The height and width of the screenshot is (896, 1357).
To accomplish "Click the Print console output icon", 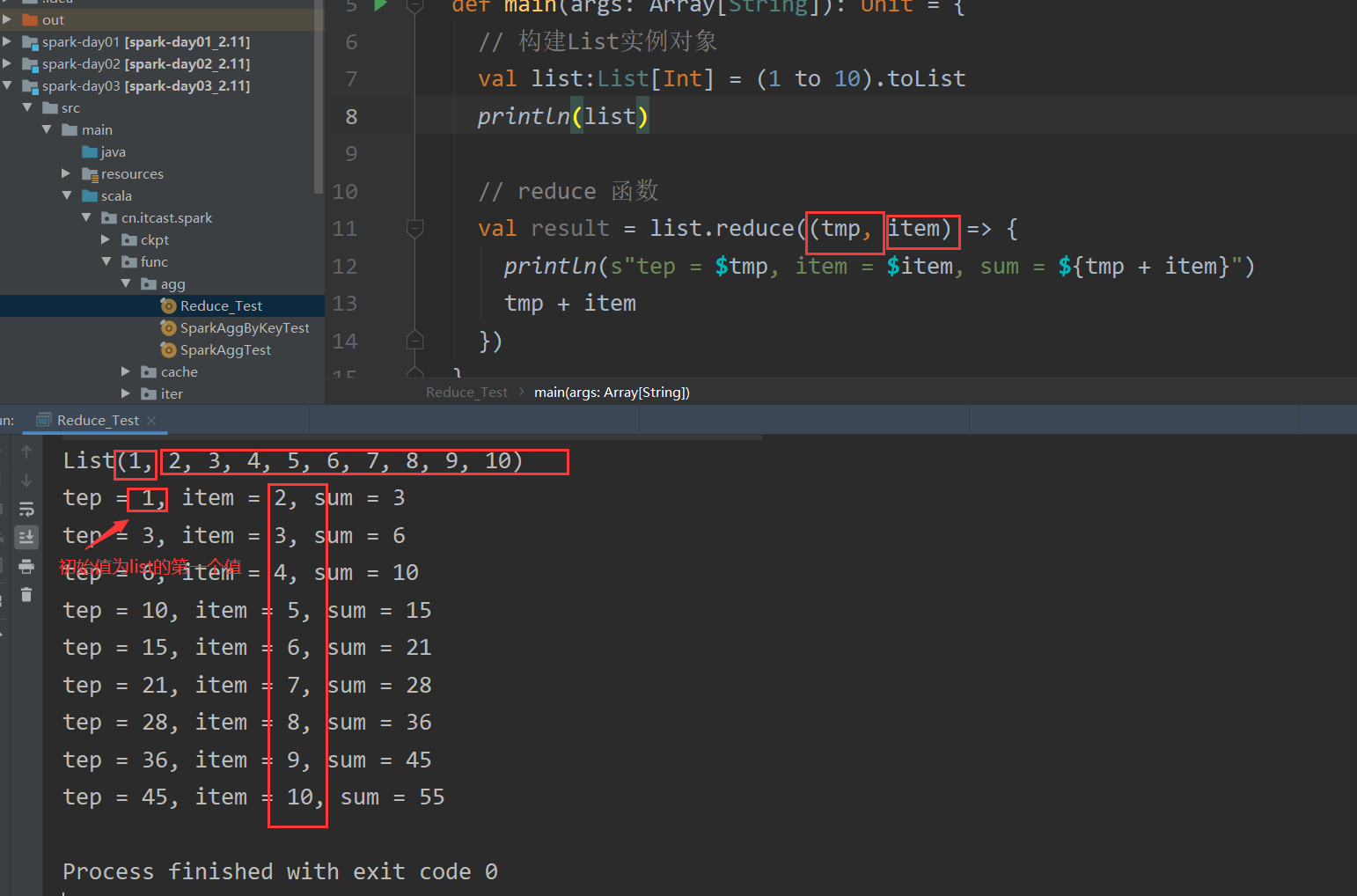I will [x=26, y=566].
